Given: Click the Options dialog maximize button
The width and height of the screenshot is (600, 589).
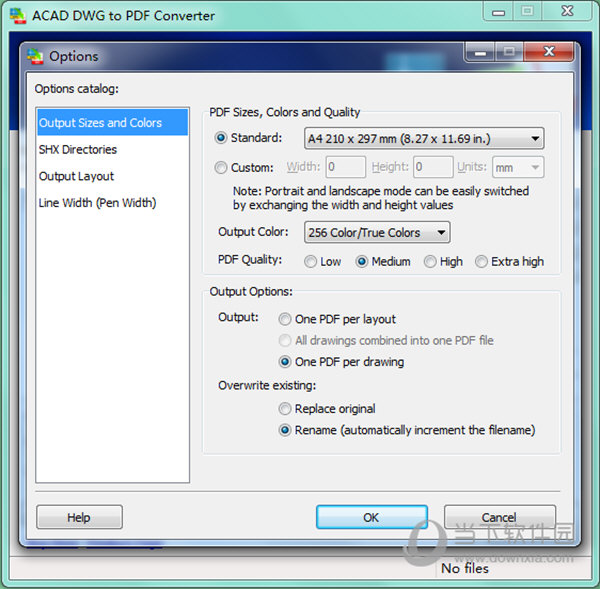Looking at the screenshot, I should pyautogui.click(x=510, y=52).
